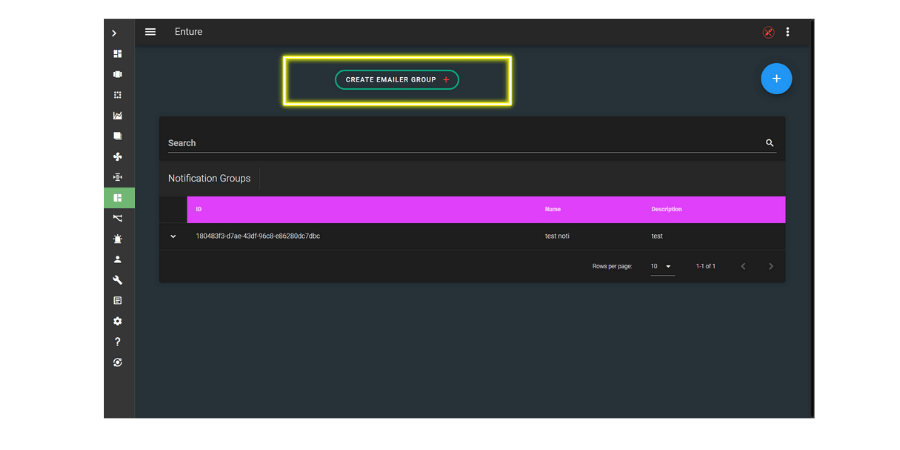Select the Notification Groups tab

coord(209,179)
